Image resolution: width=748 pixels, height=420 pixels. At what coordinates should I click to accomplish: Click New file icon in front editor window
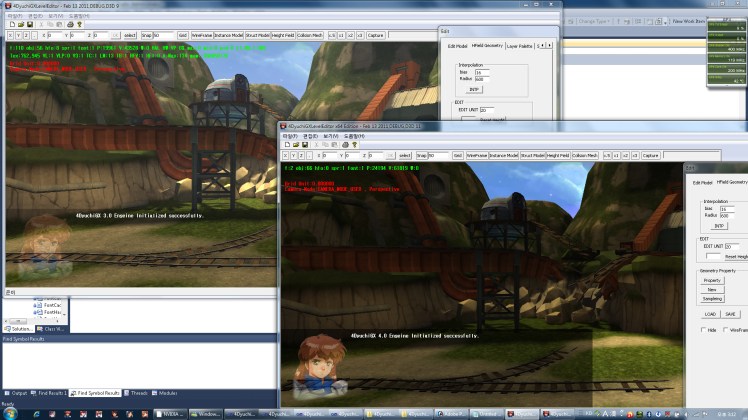coord(287,145)
